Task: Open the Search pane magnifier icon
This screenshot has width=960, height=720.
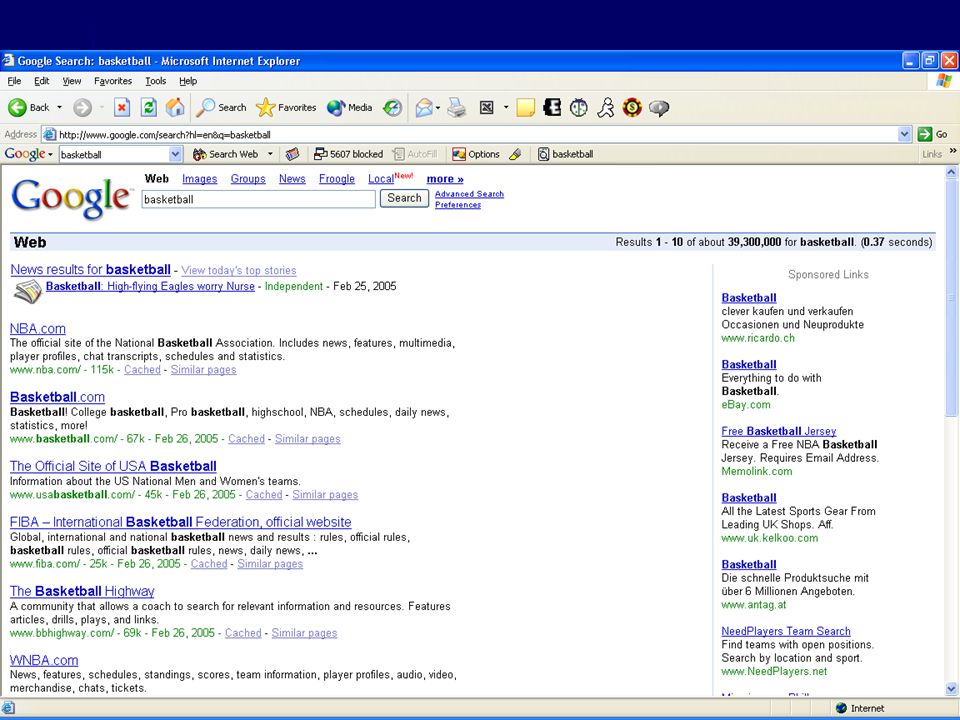Action: [221, 108]
